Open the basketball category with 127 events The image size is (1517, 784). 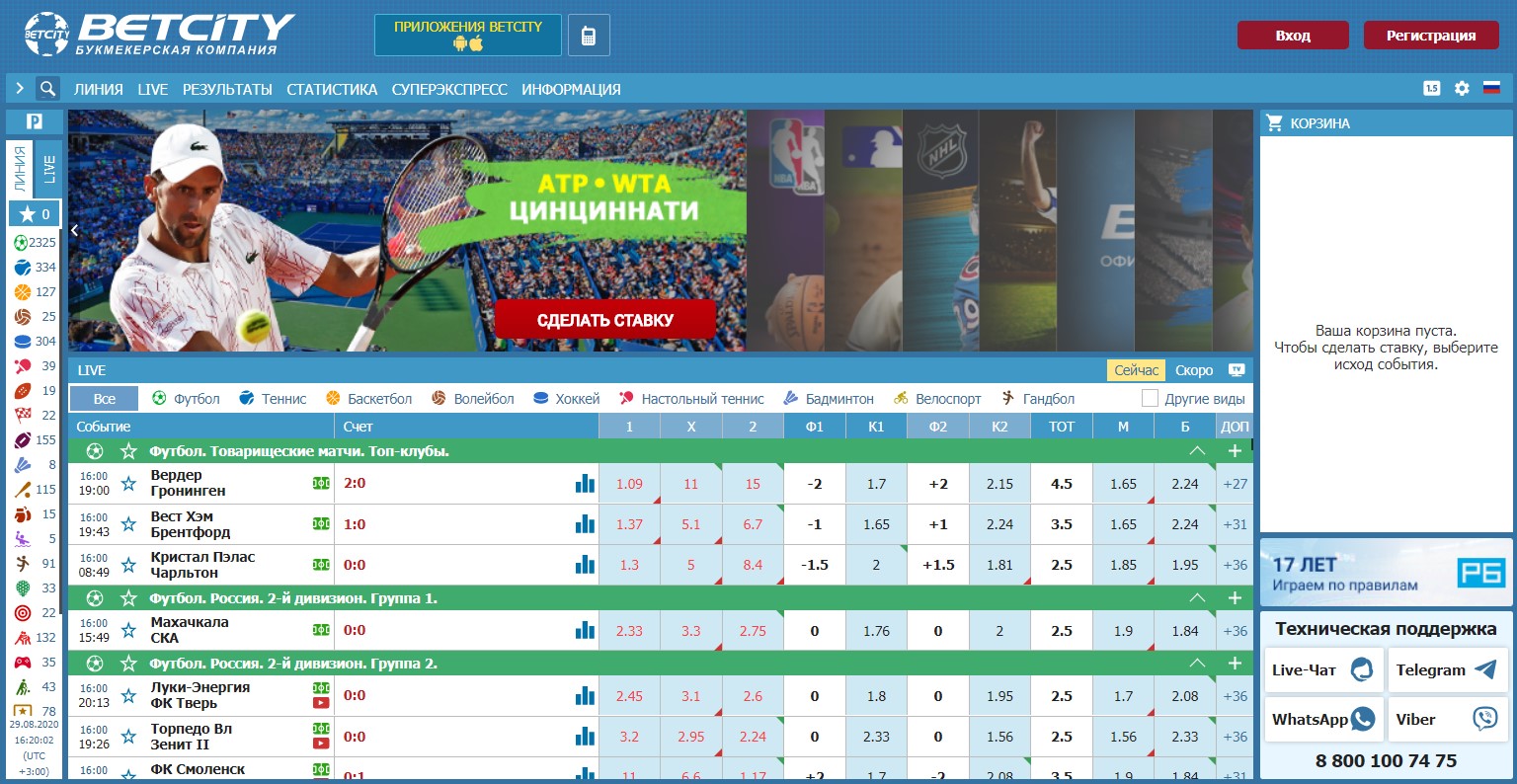[x=35, y=291]
